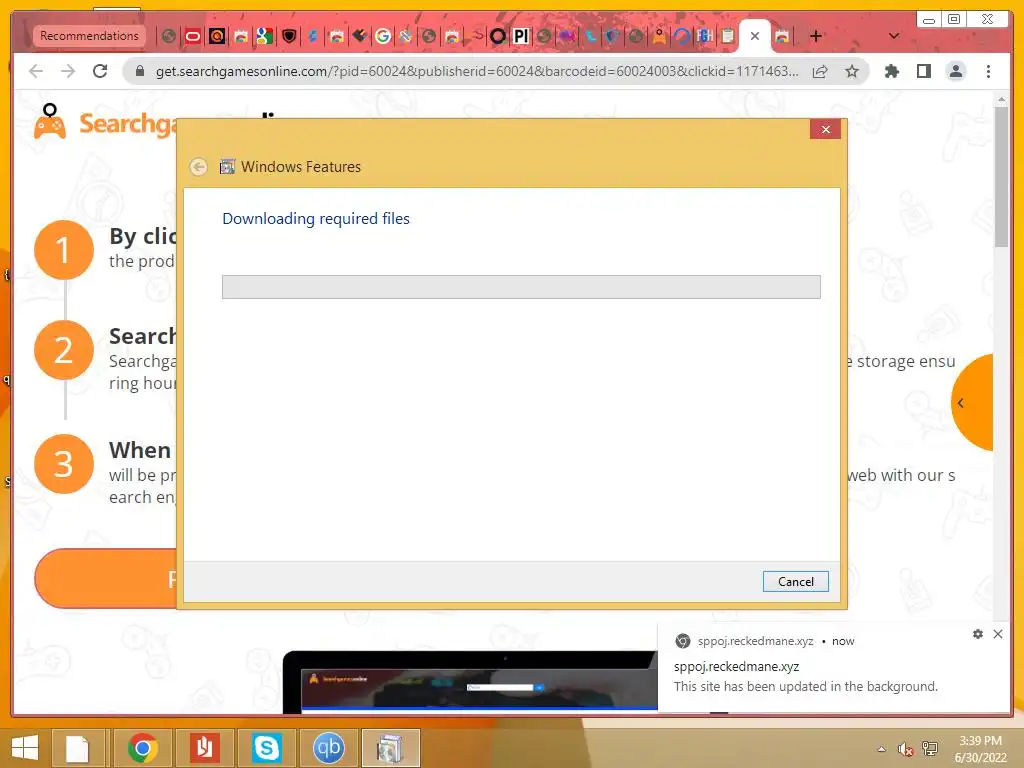Expand the tab search chevron
This screenshot has width=1024, height=768.
(x=894, y=36)
